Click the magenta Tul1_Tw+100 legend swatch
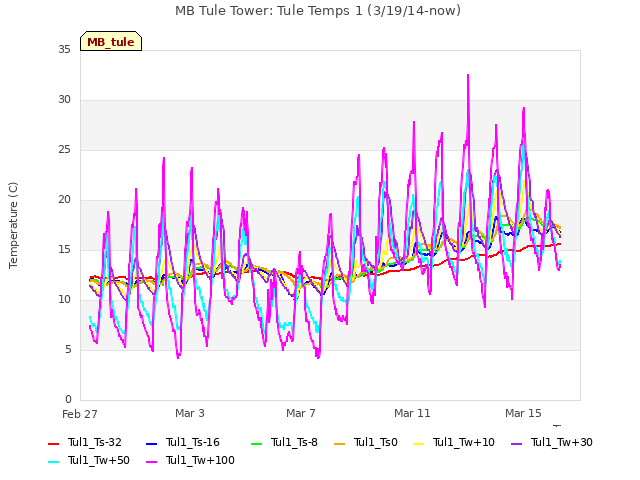Viewport: 640px width, 480px height. pyautogui.click(x=151, y=462)
